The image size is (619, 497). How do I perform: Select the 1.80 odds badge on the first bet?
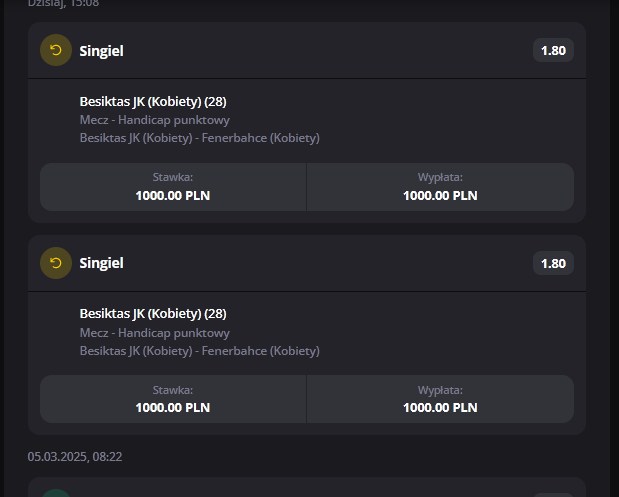point(553,51)
